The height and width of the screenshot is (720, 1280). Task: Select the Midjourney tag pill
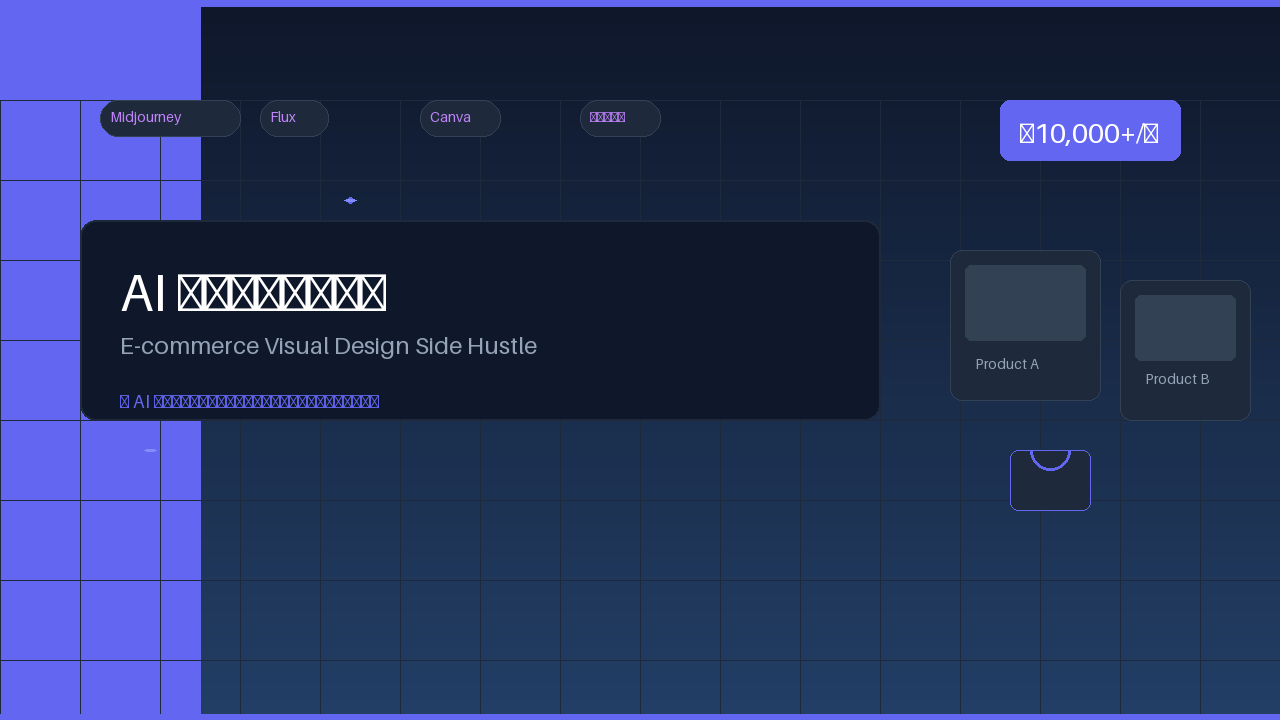pyautogui.click(x=170, y=118)
